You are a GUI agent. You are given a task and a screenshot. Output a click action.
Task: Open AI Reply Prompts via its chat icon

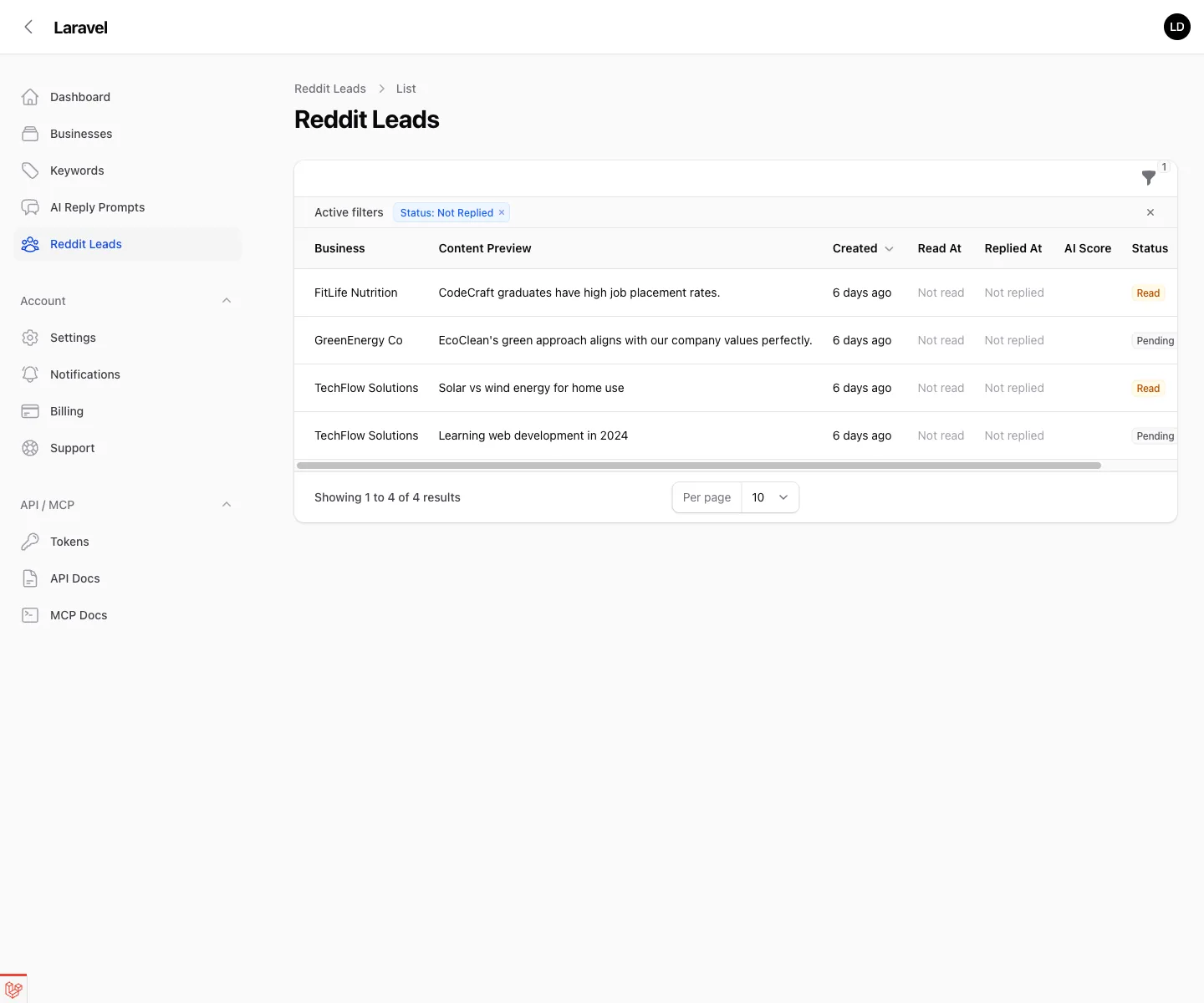tap(30, 207)
